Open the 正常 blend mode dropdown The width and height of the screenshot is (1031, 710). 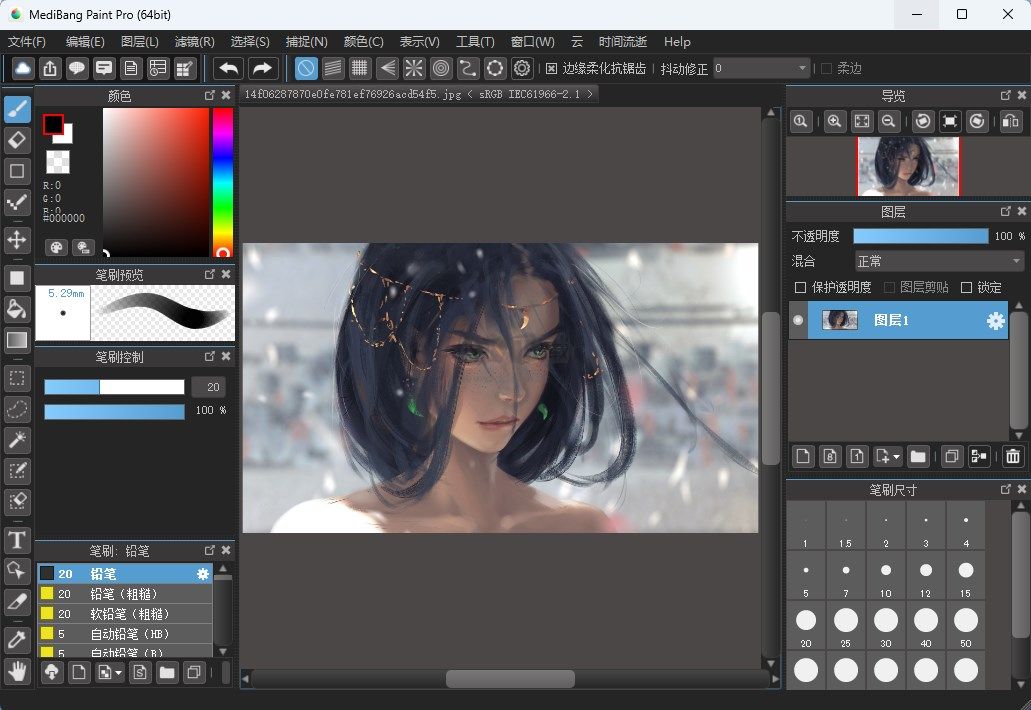tap(938, 261)
